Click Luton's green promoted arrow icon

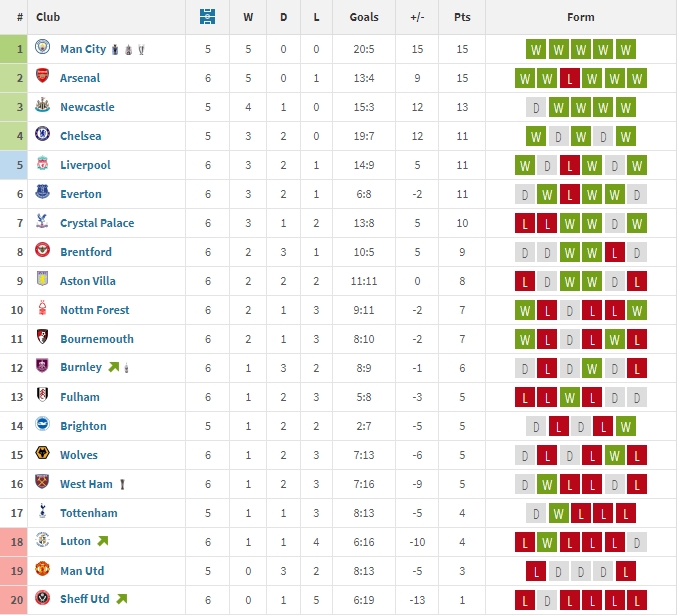(x=103, y=541)
